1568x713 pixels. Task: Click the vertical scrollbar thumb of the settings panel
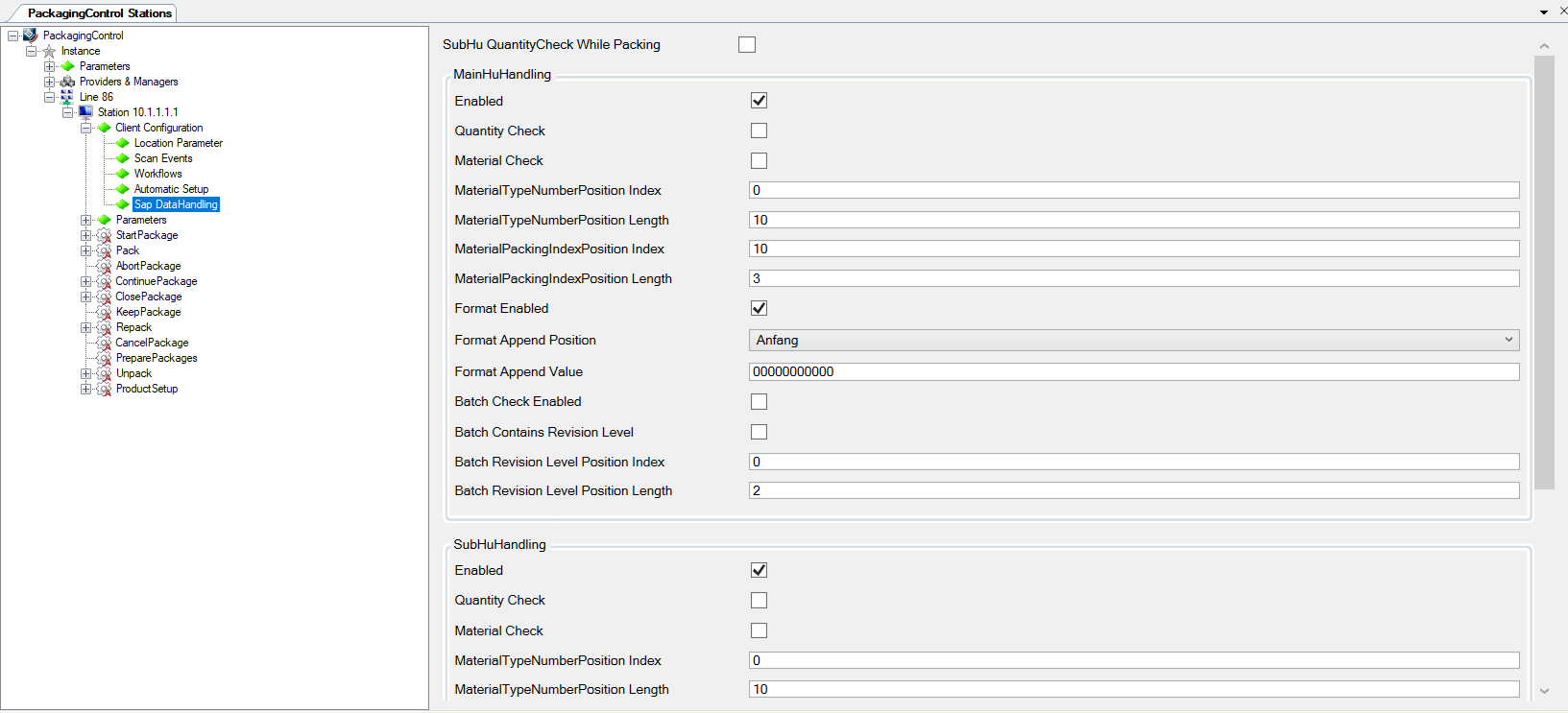coord(1544,273)
